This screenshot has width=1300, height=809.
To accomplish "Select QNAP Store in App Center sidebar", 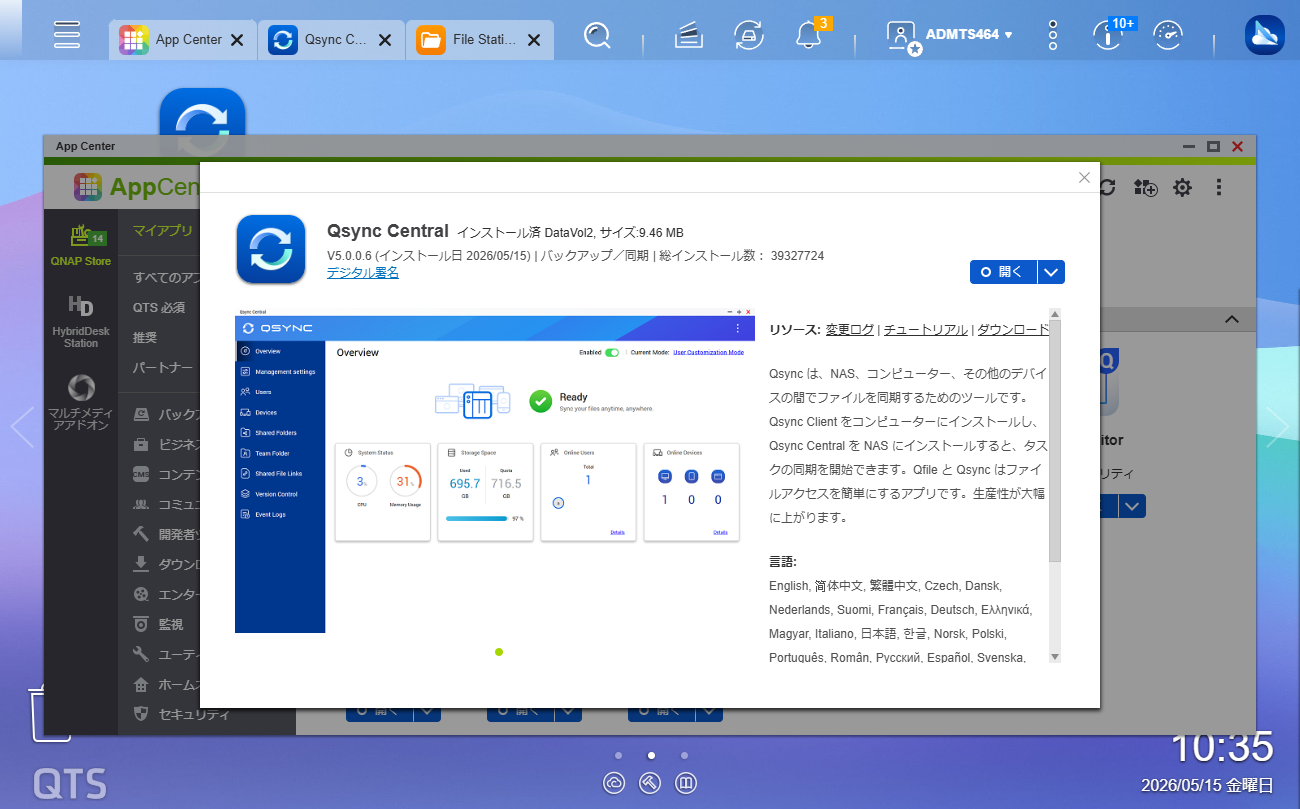I will pyautogui.click(x=81, y=245).
